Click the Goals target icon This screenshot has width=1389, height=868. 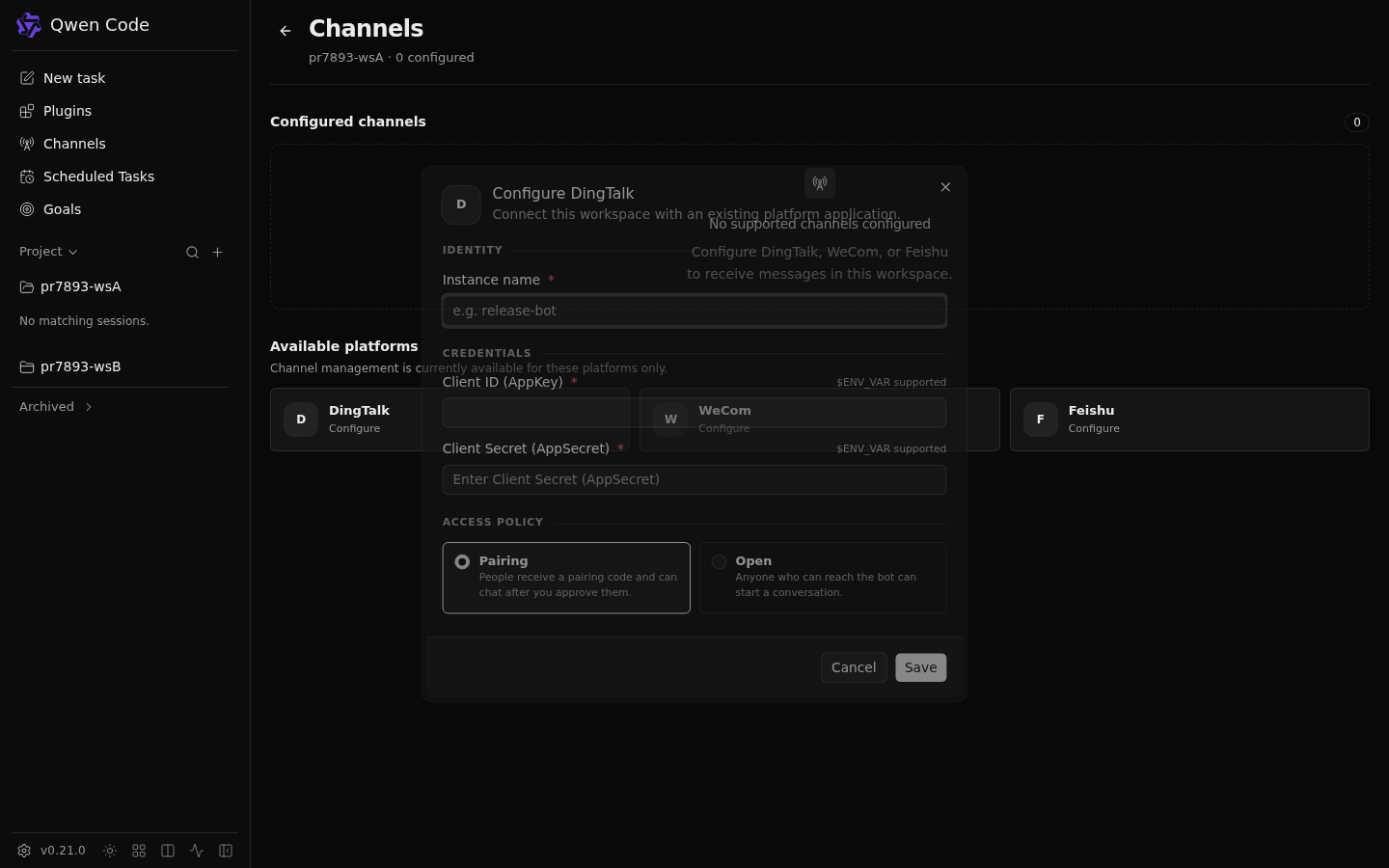coord(27,209)
